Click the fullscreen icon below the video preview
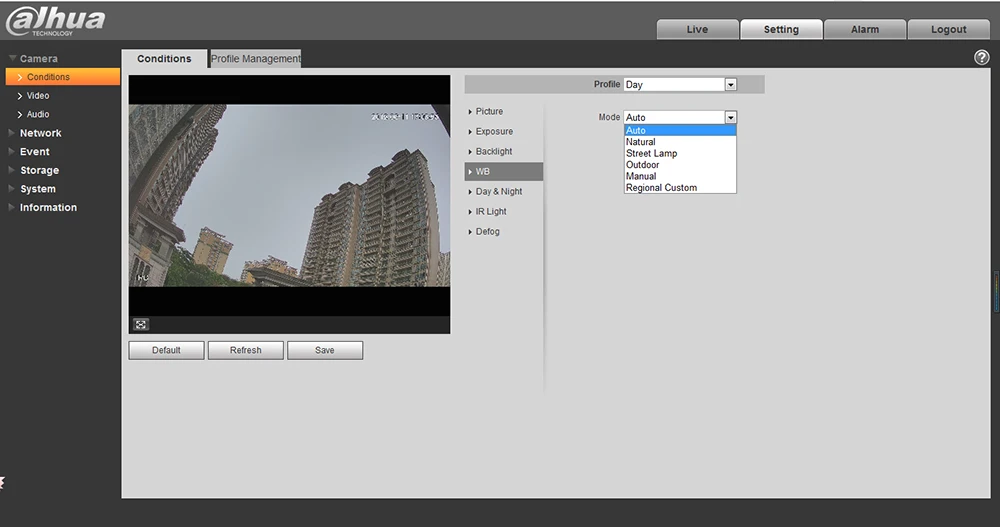The height and width of the screenshot is (527, 1000). (141, 325)
